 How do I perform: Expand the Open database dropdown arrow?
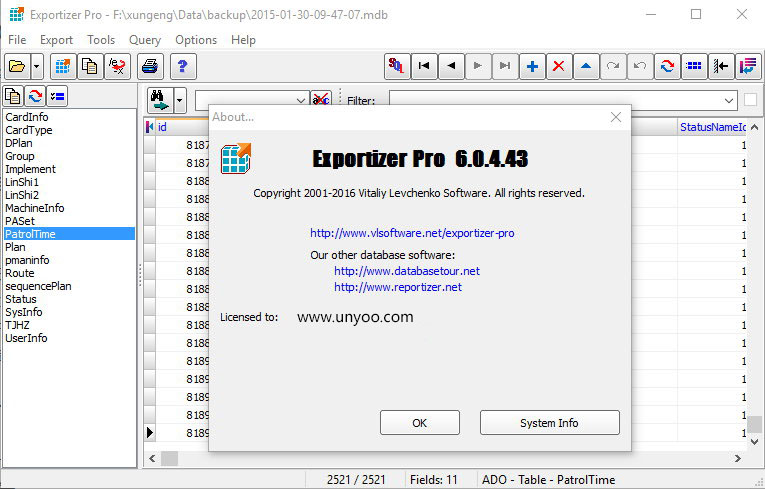pos(37,66)
